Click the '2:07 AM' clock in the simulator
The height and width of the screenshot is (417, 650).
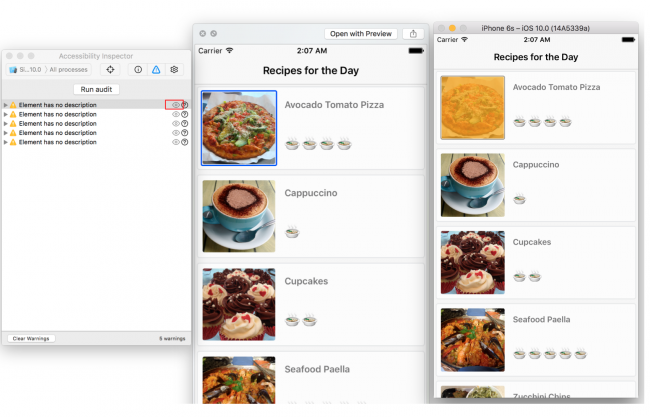click(x=537, y=40)
